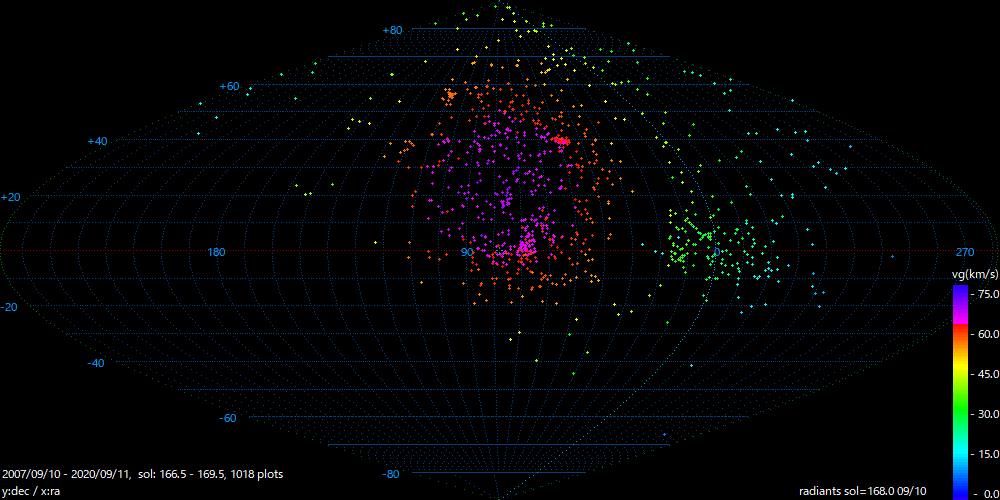Click the 30.0 velocity scale value
1000x500 pixels.
[984, 413]
